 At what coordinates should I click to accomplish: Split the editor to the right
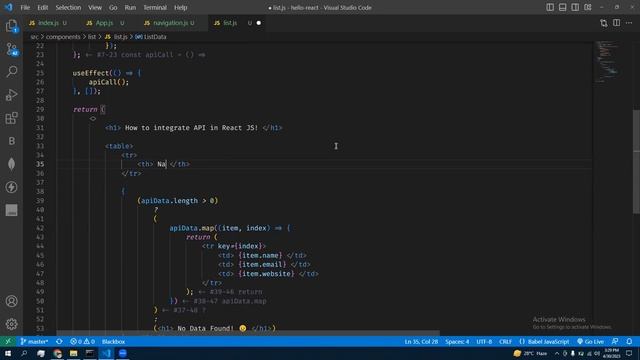coord(616,23)
